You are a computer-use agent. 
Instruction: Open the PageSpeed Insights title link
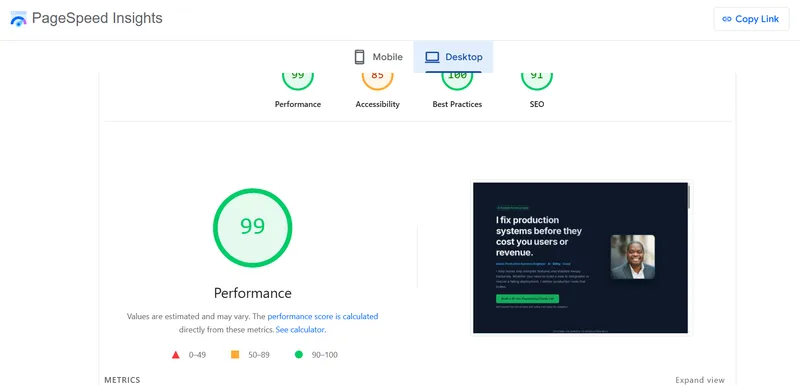point(97,18)
